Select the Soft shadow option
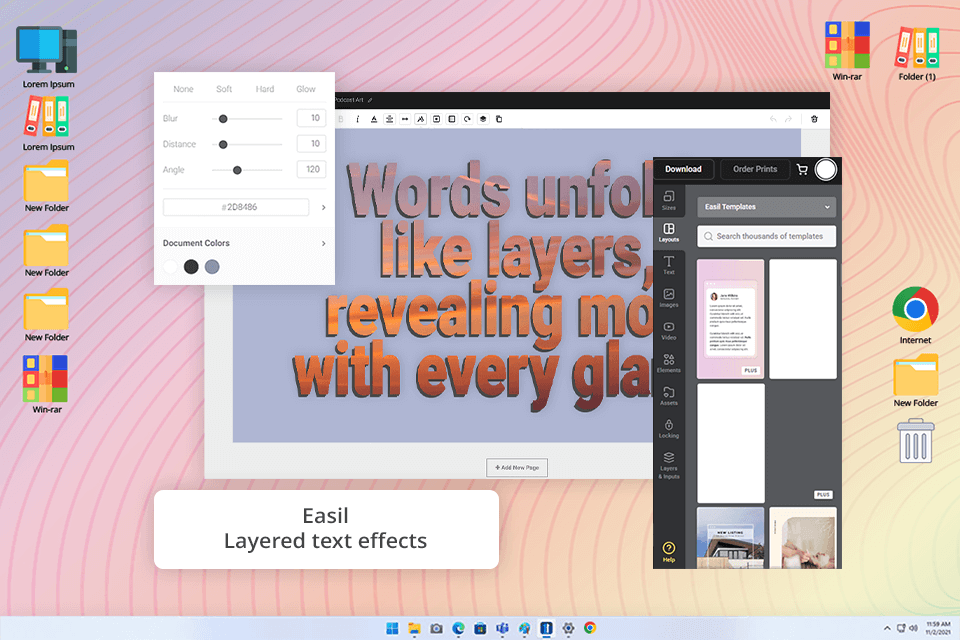This screenshot has height=640, width=960. (224, 89)
